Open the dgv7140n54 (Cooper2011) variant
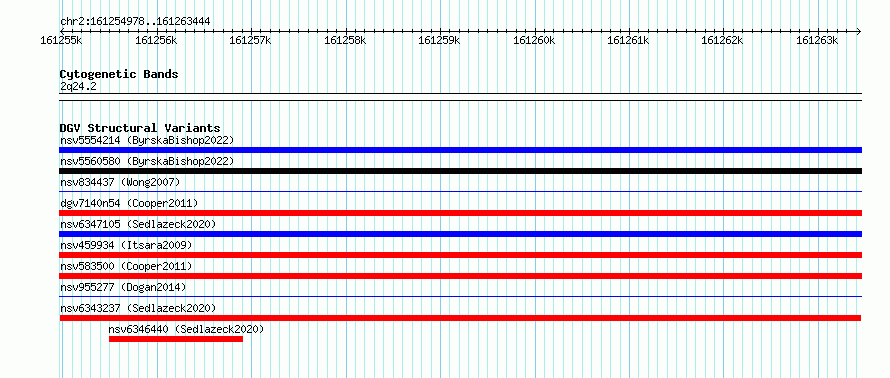 click(x=129, y=203)
